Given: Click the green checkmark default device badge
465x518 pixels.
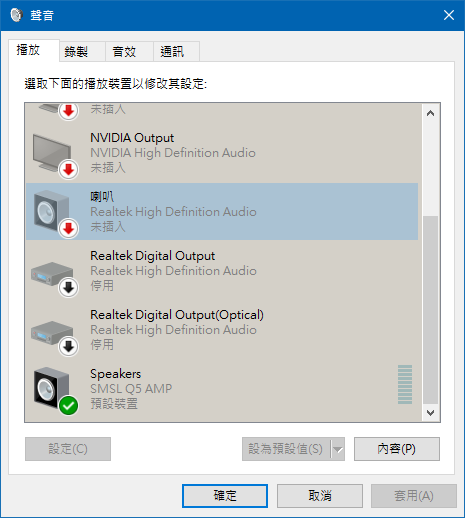Looking at the screenshot, I should (x=69, y=405).
